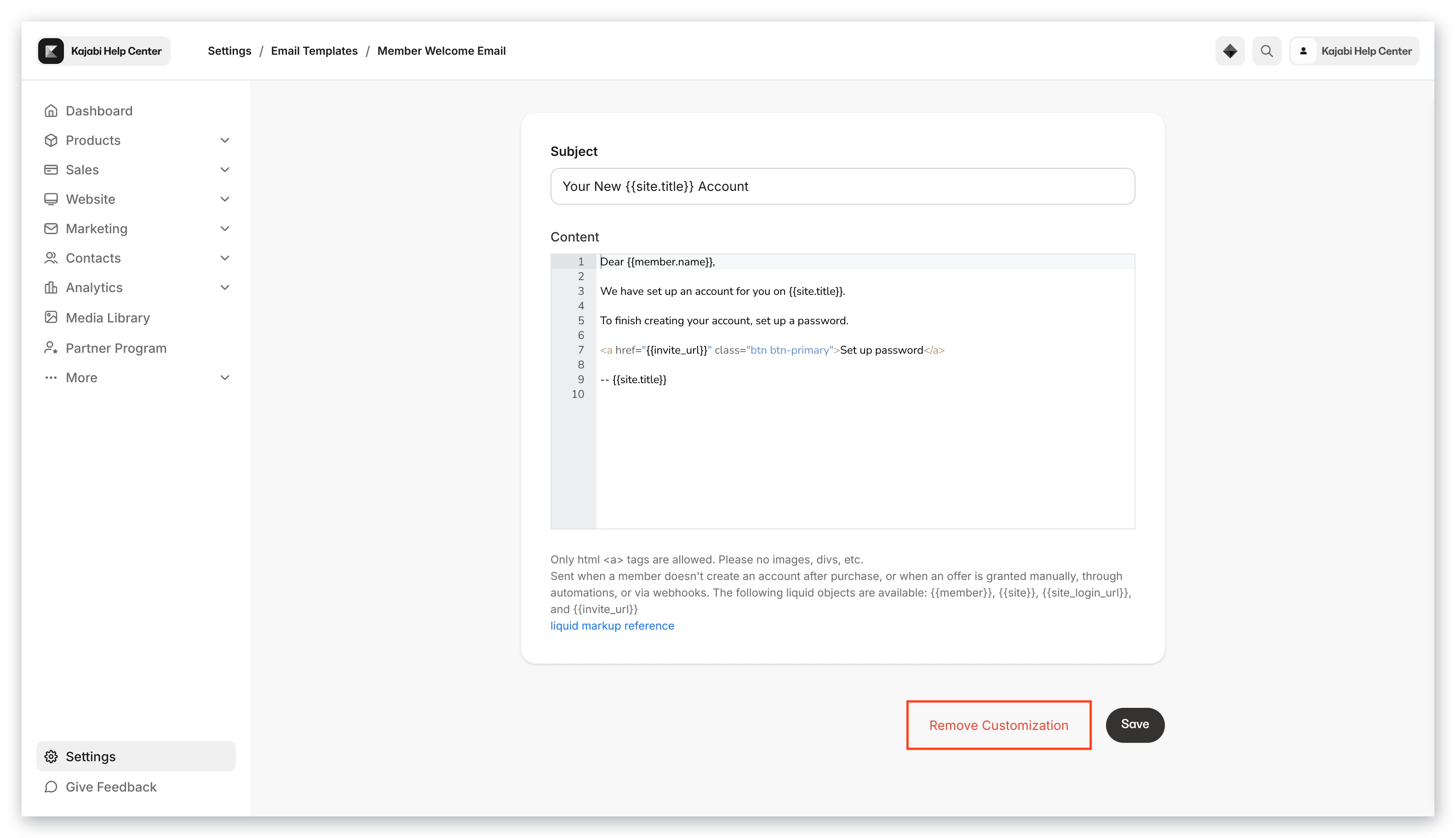Click the Give Feedback speech bubble icon
1456x838 pixels.
click(x=51, y=786)
